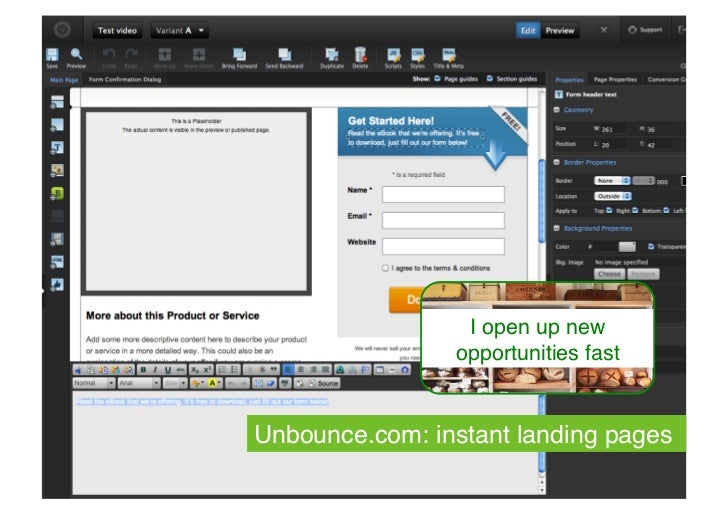Toggle border Bottom checkbox

tap(666, 210)
